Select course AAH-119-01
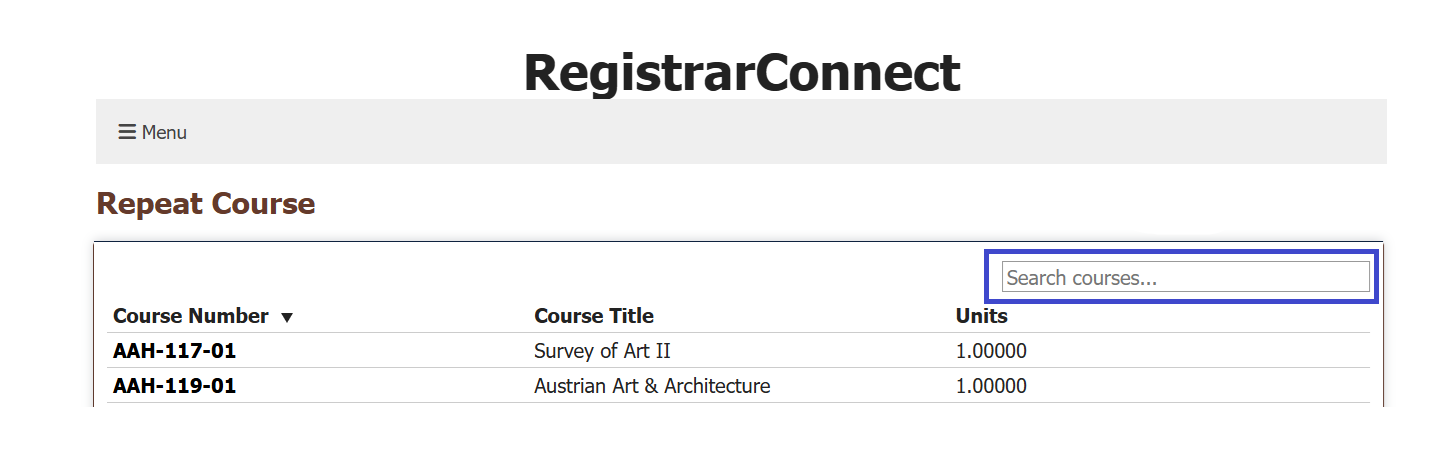Viewport: 1444px width, 455px height. tap(174, 386)
